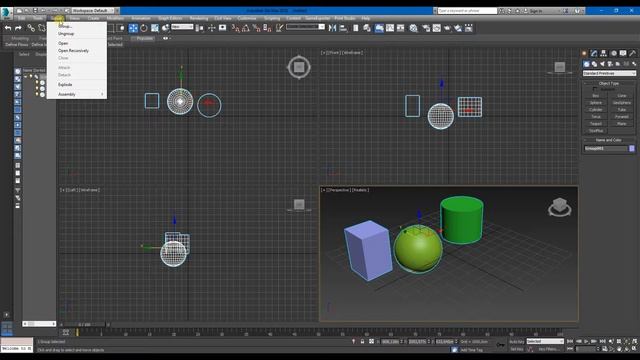This screenshot has width=640, height=360.
Task: Toggle visibility of first child object in explorer
Action: (x=37, y=82)
